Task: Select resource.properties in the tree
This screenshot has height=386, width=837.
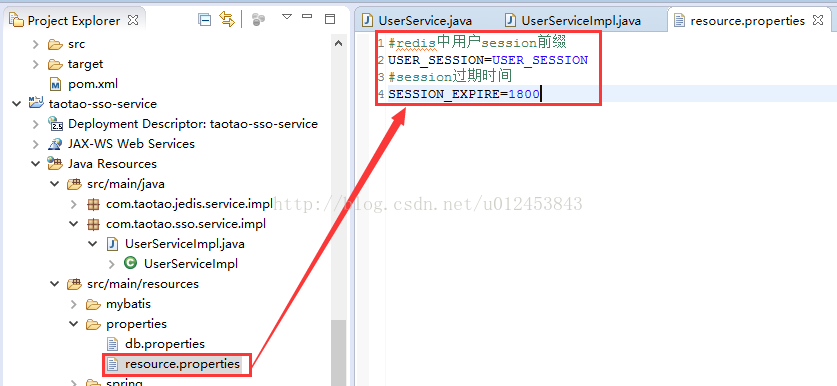Action: click(182, 364)
